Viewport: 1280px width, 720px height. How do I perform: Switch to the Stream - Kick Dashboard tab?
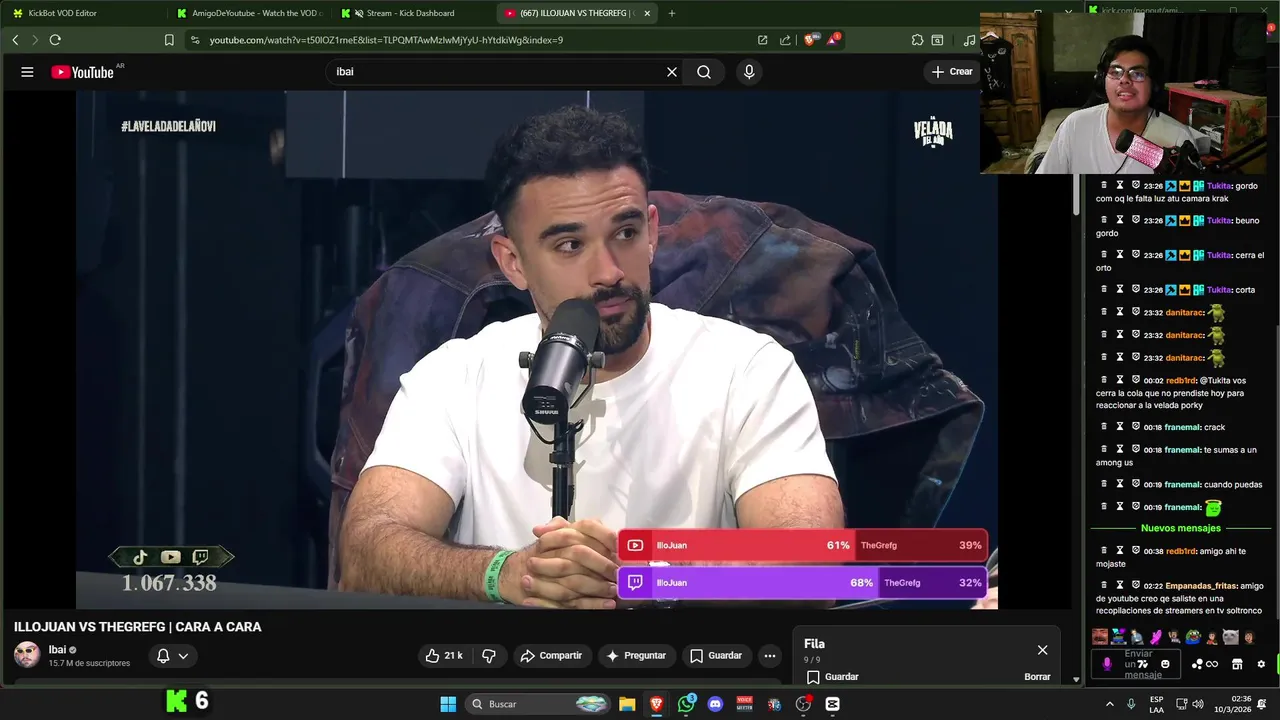pyautogui.click(x=411, y=13)
